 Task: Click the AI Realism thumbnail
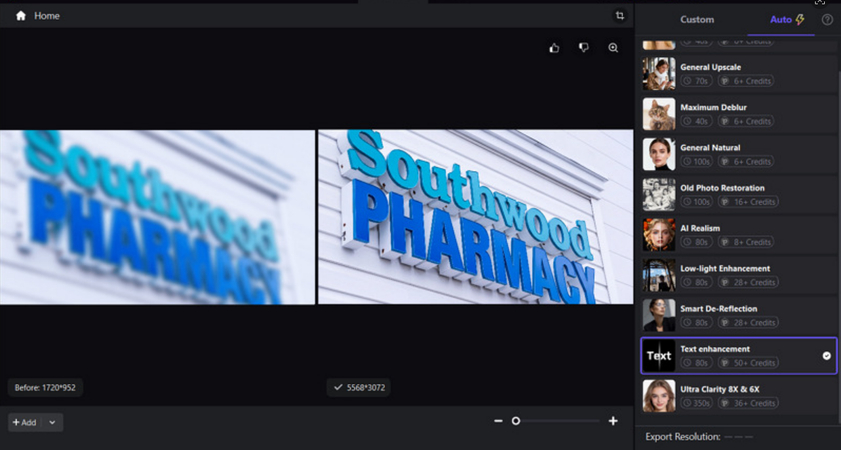pos(659,235)
